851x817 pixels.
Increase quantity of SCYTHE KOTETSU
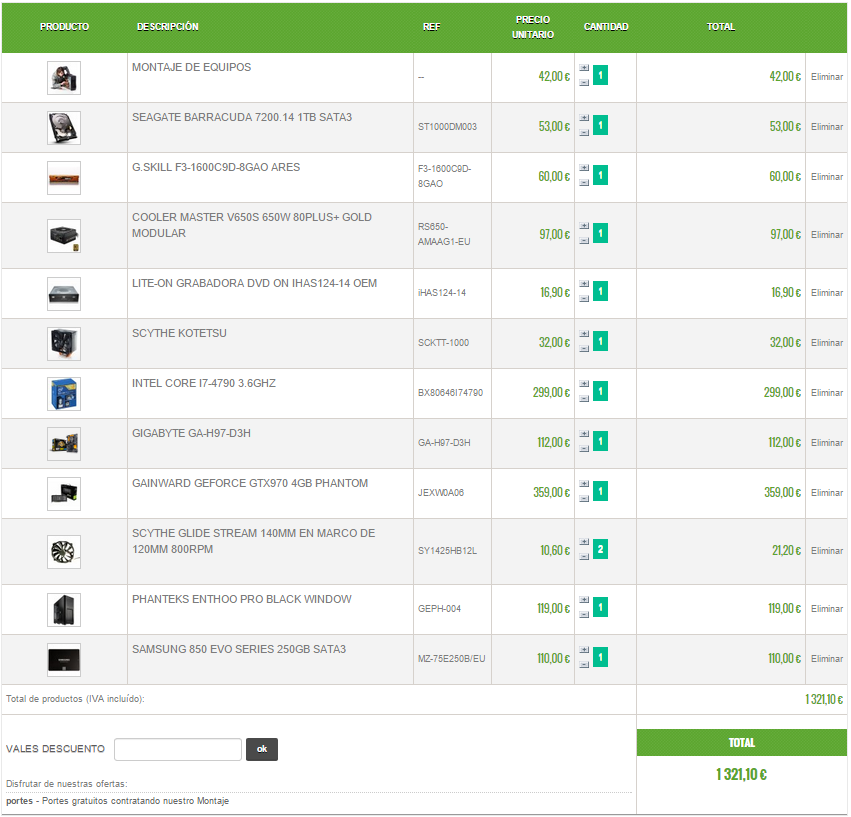click(x=584, y=334)
